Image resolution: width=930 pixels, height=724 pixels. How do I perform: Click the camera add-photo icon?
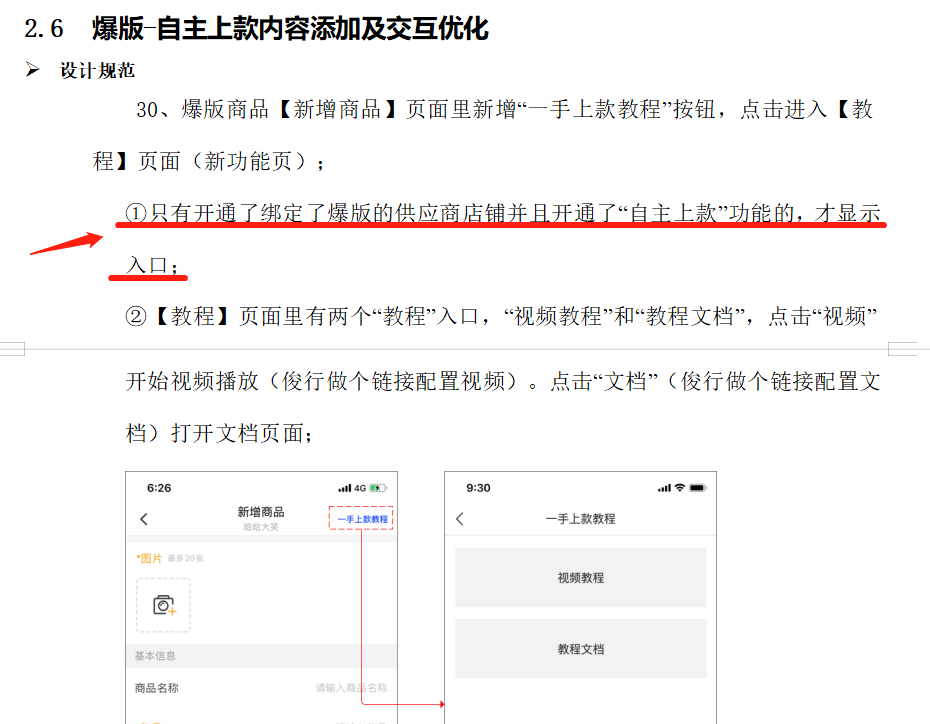point(164,605)
